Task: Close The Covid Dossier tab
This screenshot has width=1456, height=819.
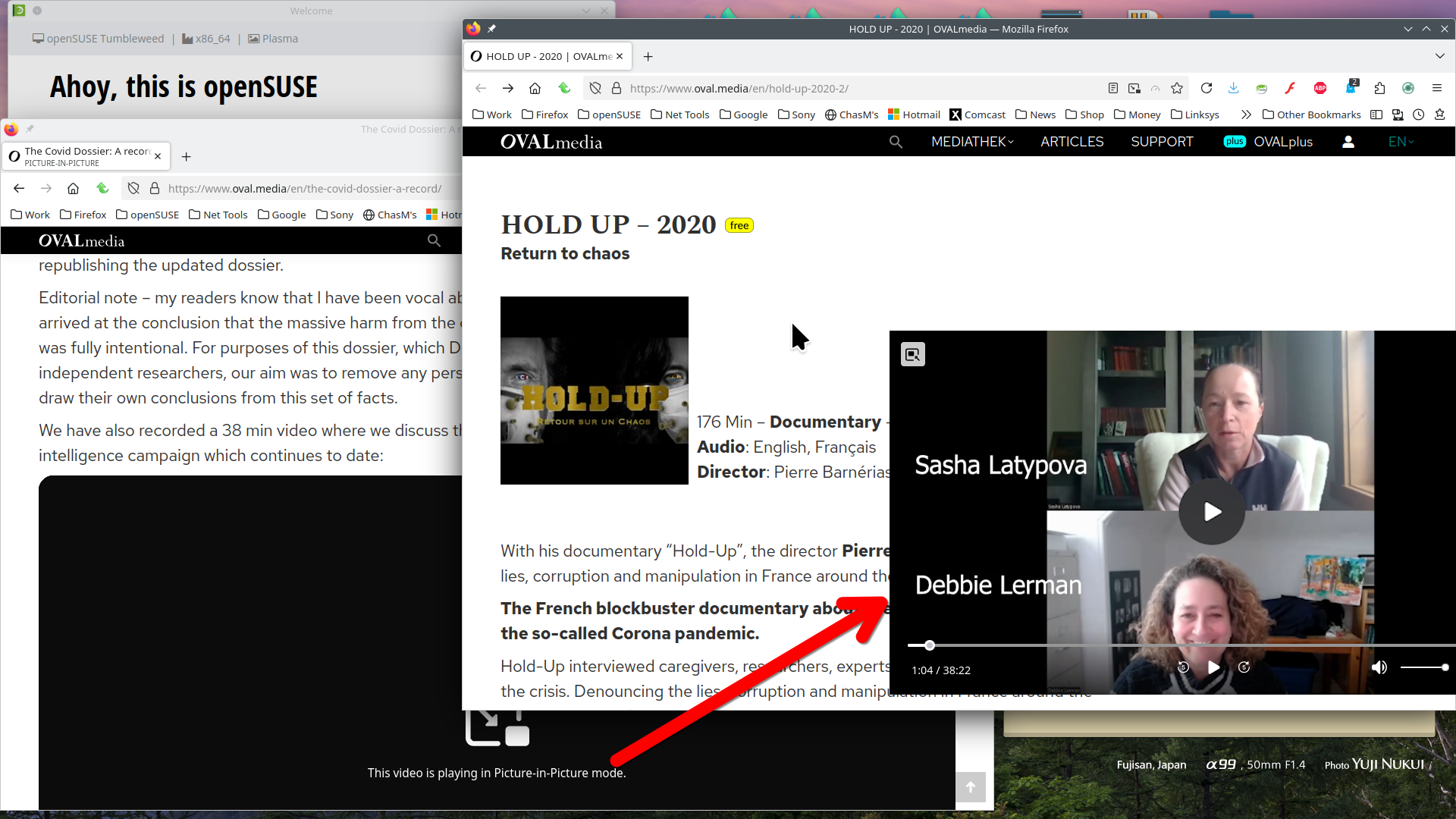Action: [x=158, y=156]
